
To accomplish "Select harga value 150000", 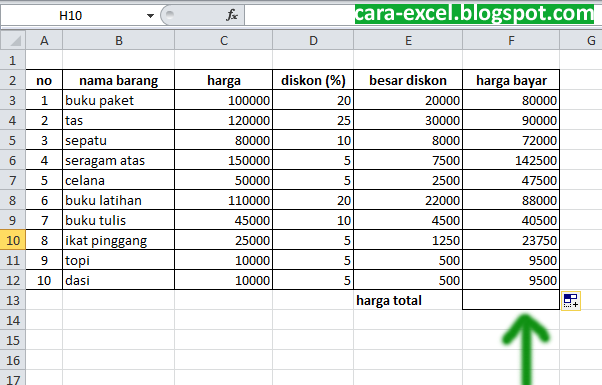I will 223,160.
